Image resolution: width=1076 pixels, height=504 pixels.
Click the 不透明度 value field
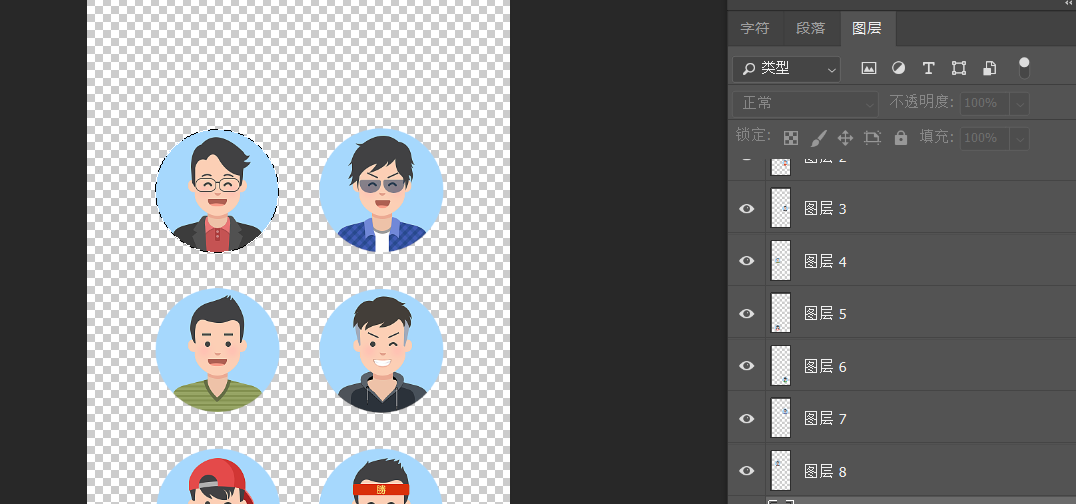coord(985,104)
